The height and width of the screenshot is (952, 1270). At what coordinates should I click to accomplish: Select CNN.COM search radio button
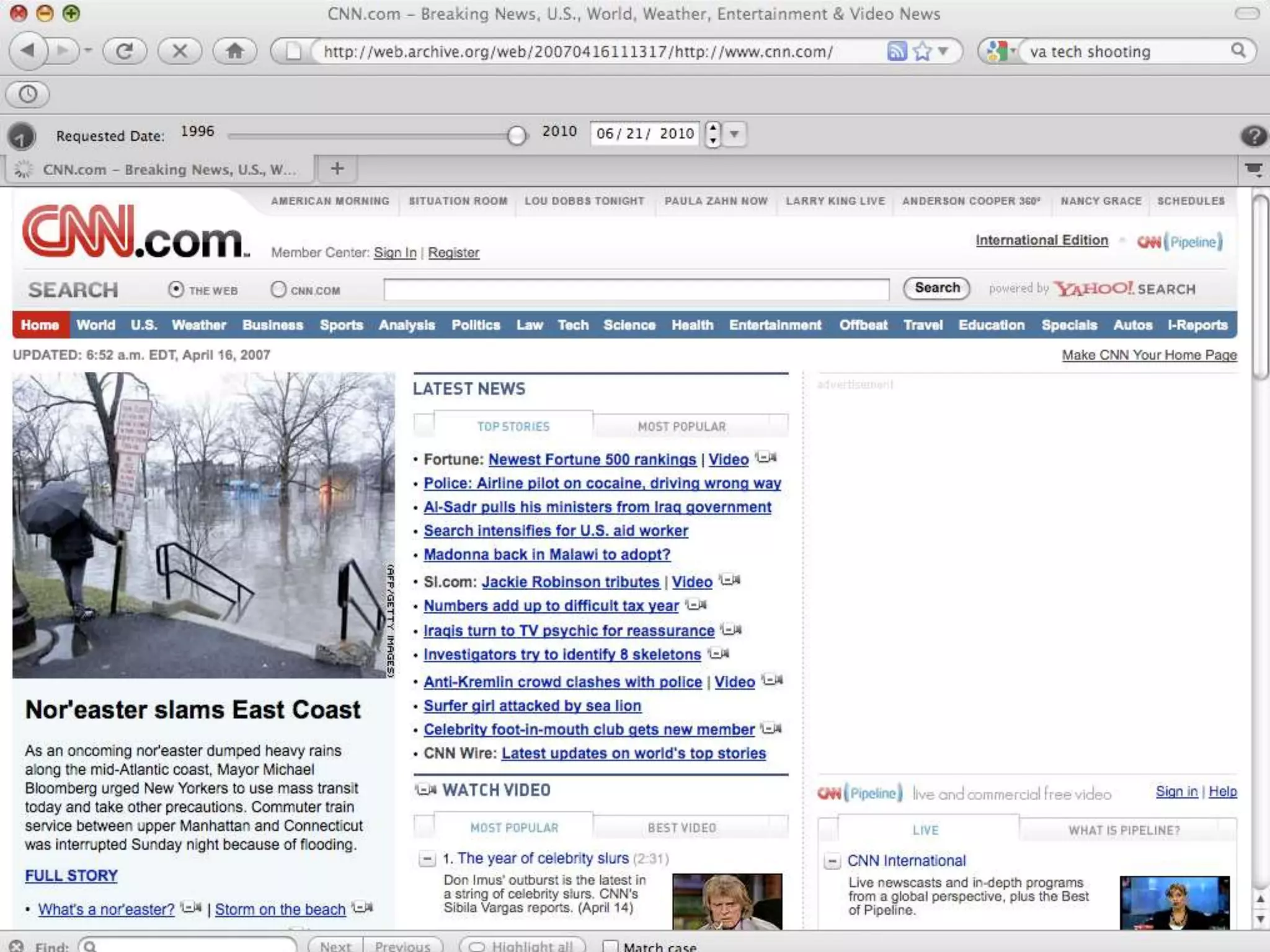pos(278,289)
